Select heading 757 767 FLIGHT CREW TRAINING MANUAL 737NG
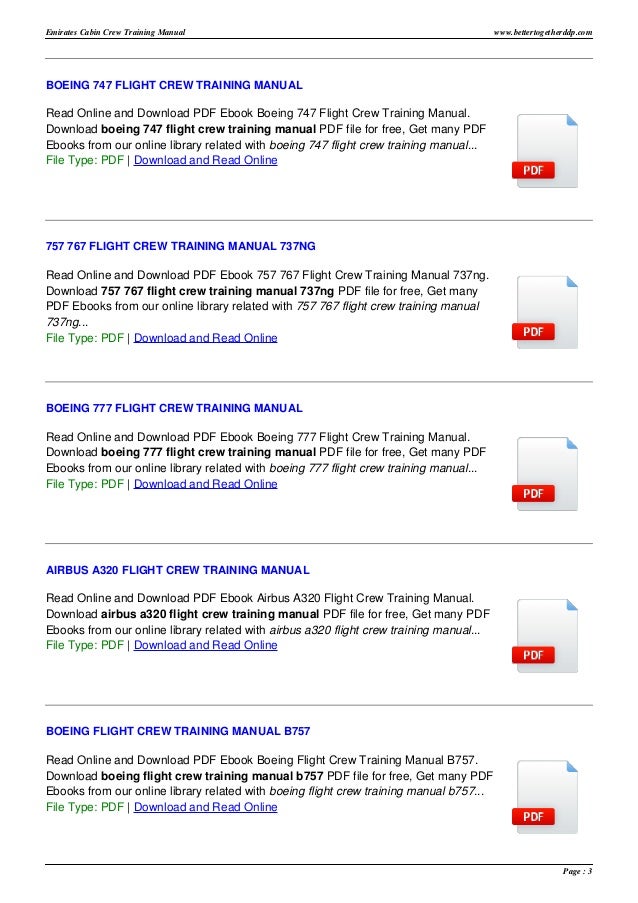The image size is (638, 903). point(181,246)
